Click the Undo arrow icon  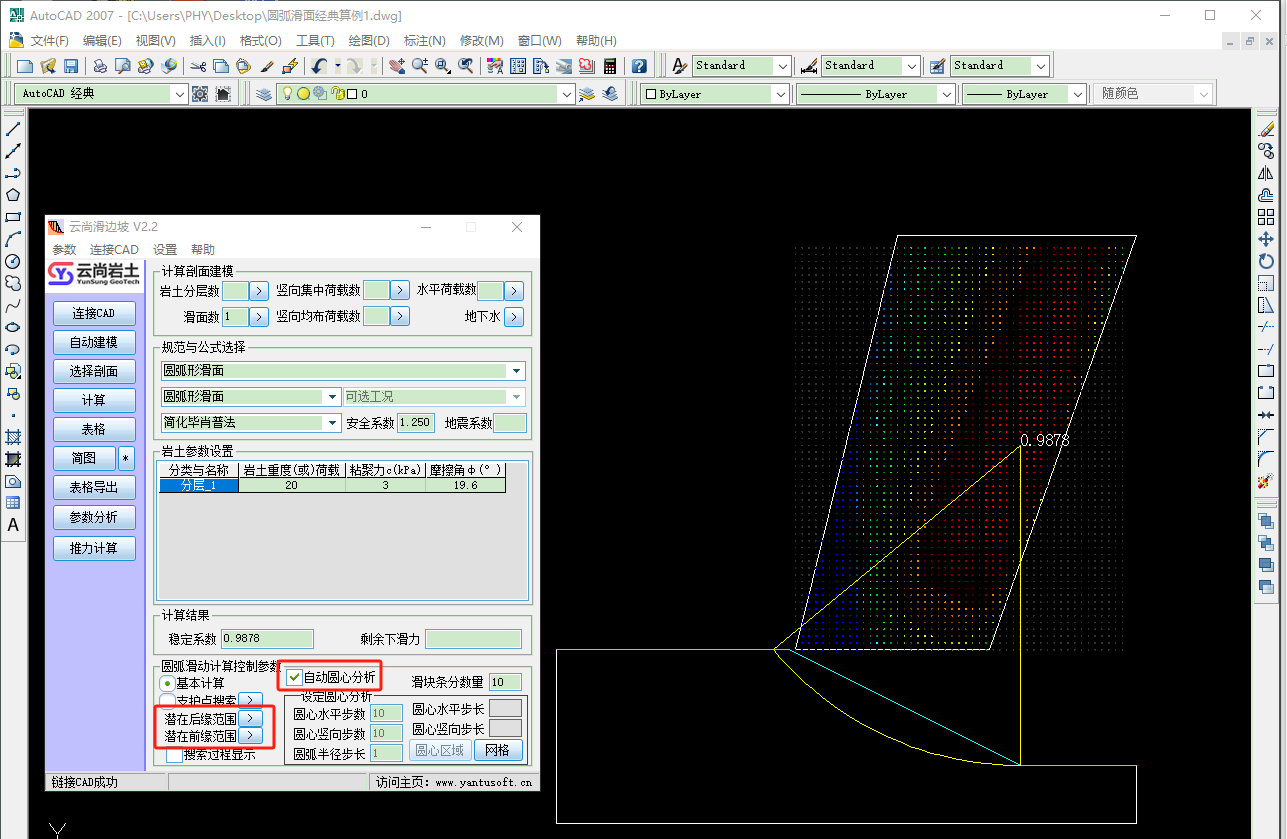click(x=318, y=66)
